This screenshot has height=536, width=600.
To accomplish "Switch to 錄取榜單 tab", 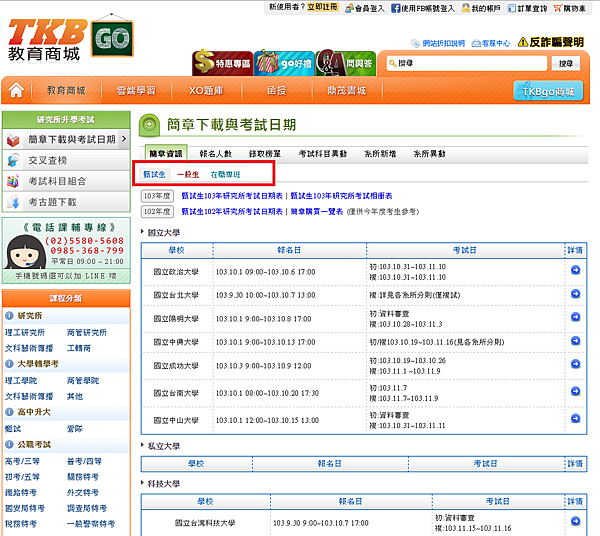I will coord(265,154).
